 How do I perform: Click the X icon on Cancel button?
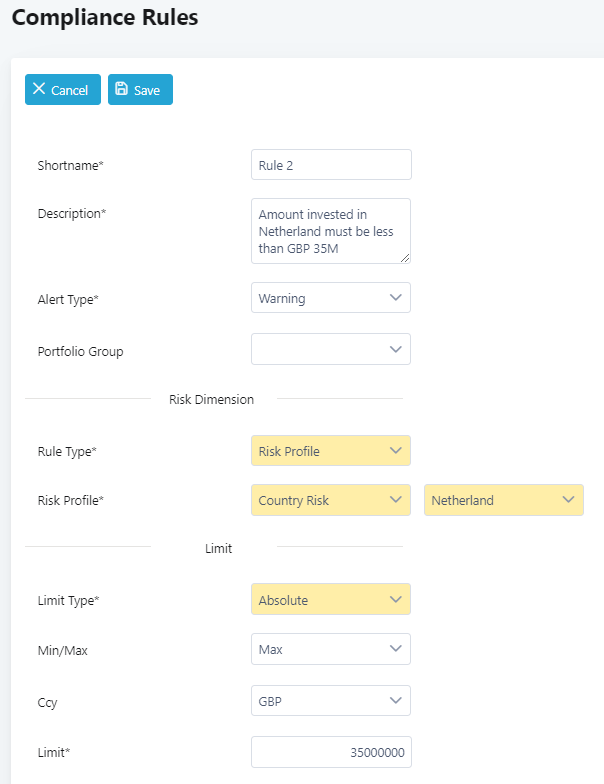click(39, 89)
